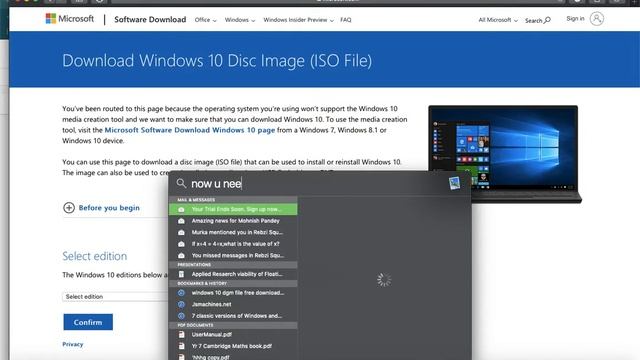Click mail icon beside 'Amazing news' result
This screenshot has width=640, height=360.
click(181, 221)
